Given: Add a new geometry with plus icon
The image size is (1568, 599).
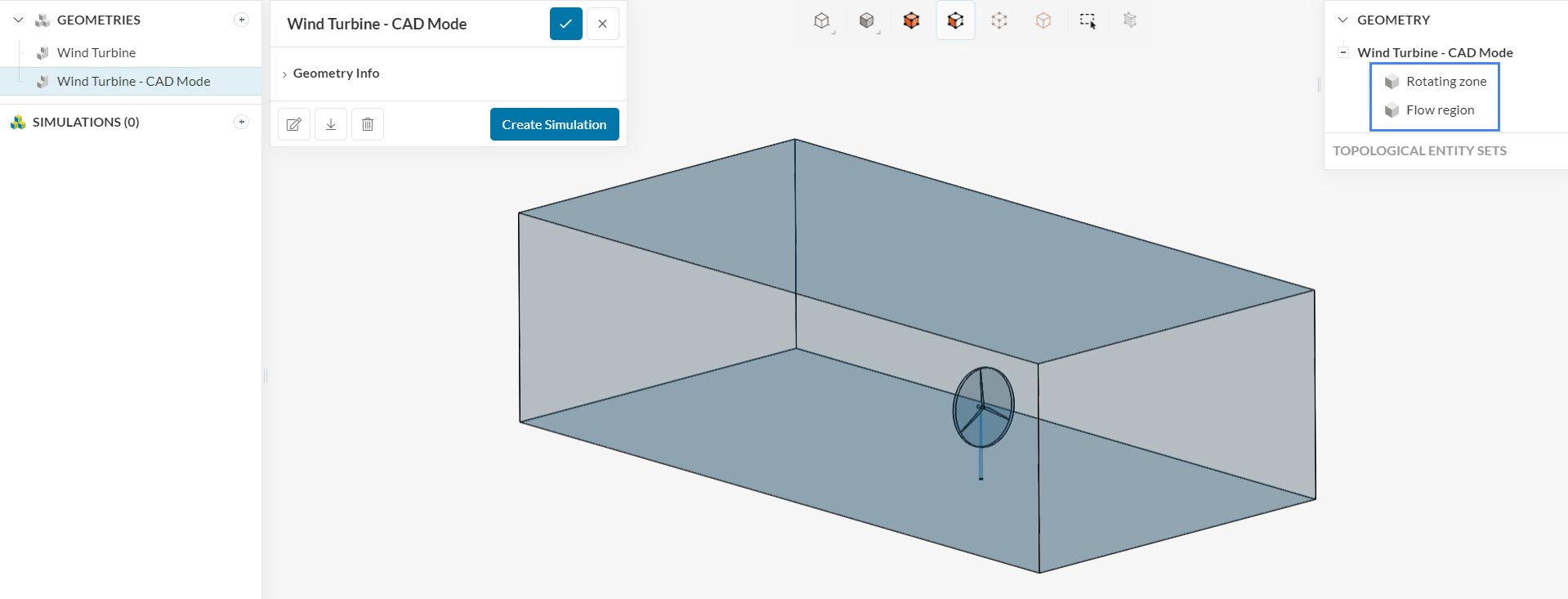Looking at the screenshot, I should 241,20.
